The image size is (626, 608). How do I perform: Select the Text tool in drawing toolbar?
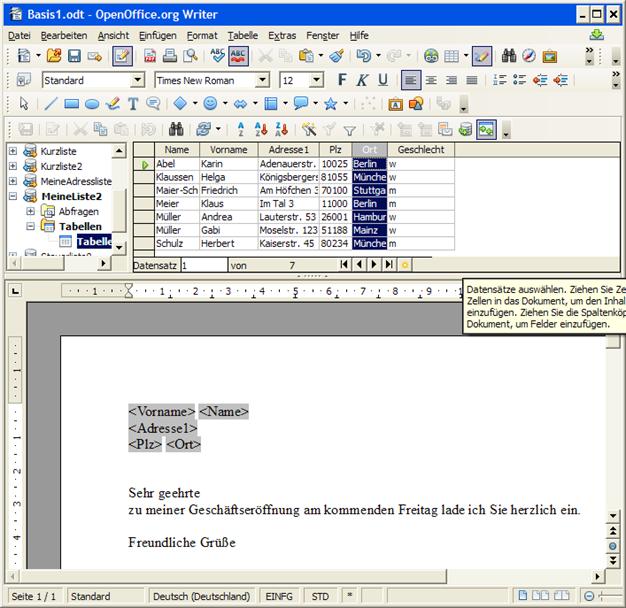[132, 104]
